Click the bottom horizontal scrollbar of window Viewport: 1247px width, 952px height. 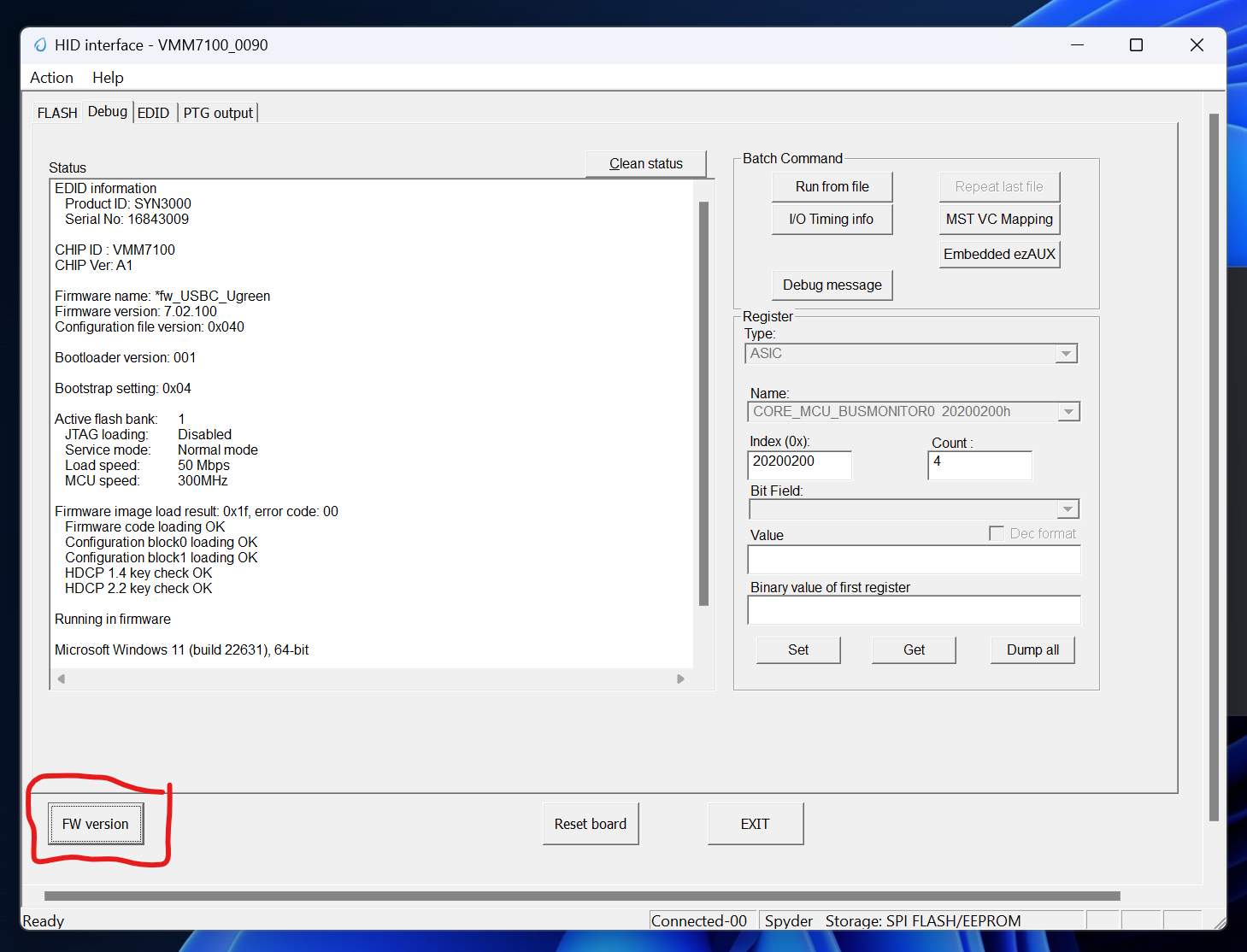582,896
